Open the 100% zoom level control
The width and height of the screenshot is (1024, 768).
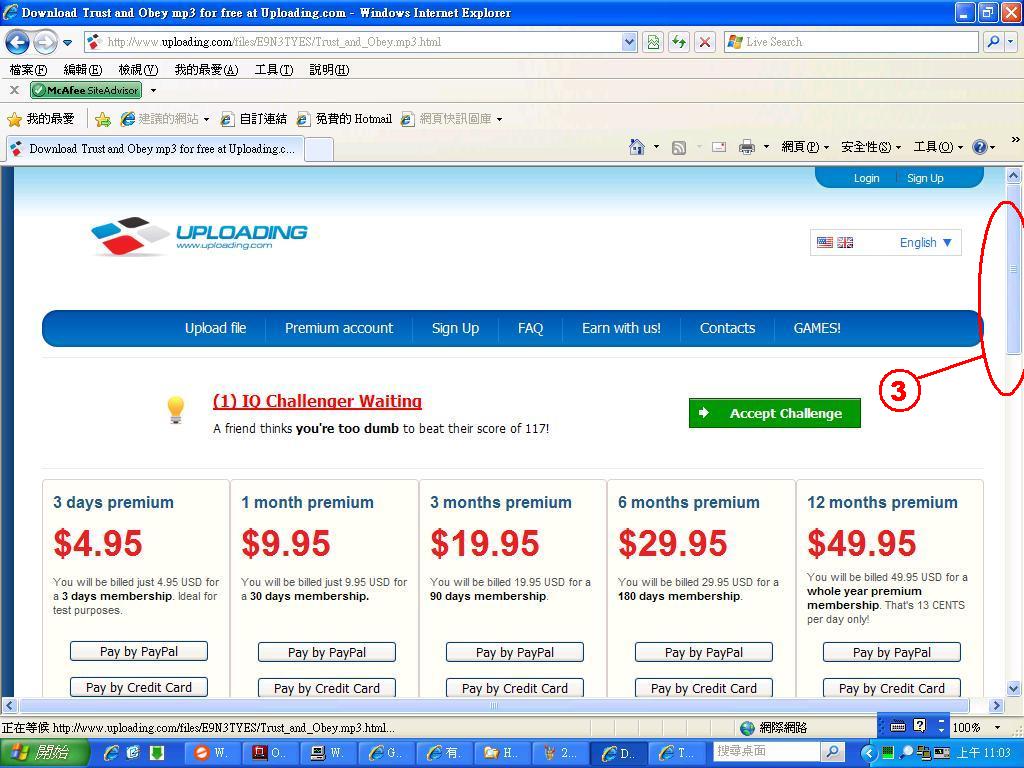[977, 728]
